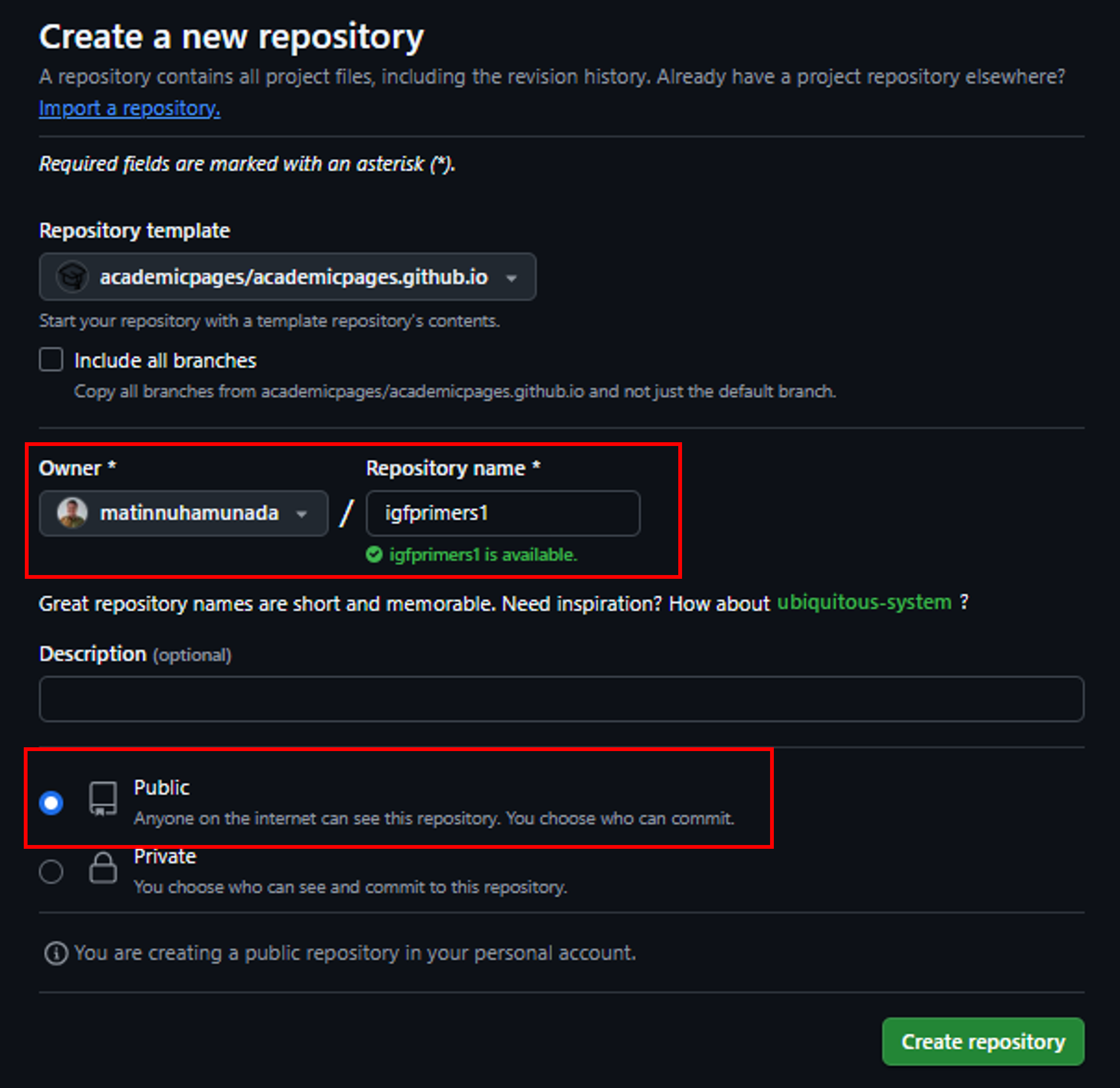Screen dimensions: 1120x1088
Task: Focus the Repository name field showing igfprimers1
Action: (x=502, y=512)
